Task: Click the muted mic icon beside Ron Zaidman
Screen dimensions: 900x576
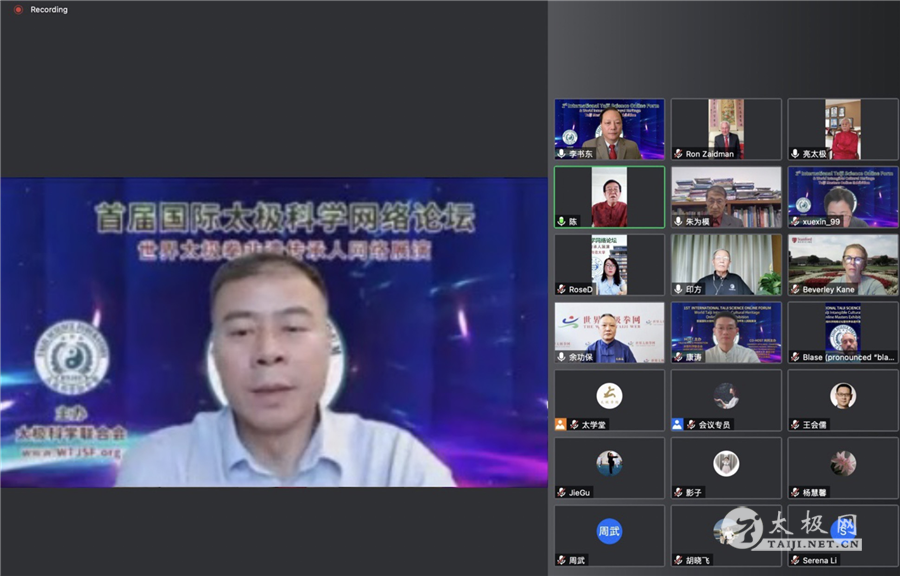Action: 679,154
